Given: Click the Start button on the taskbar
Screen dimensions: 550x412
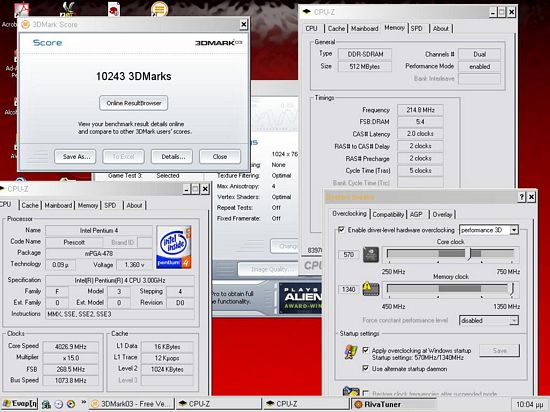Looking at the screenshot, I should (20, 404).
